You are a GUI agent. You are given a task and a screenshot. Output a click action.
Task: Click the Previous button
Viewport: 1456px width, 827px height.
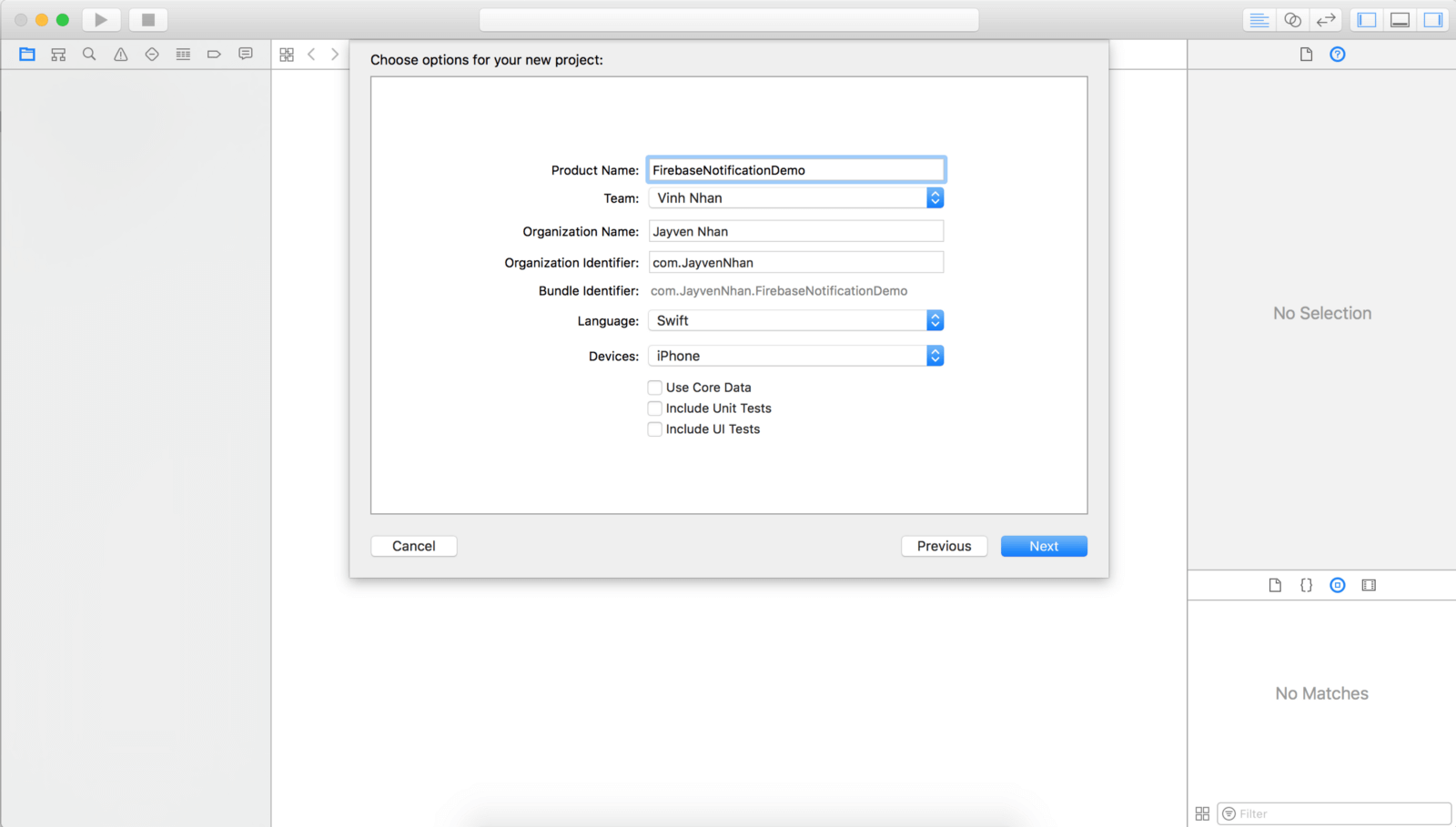[944, 546]
